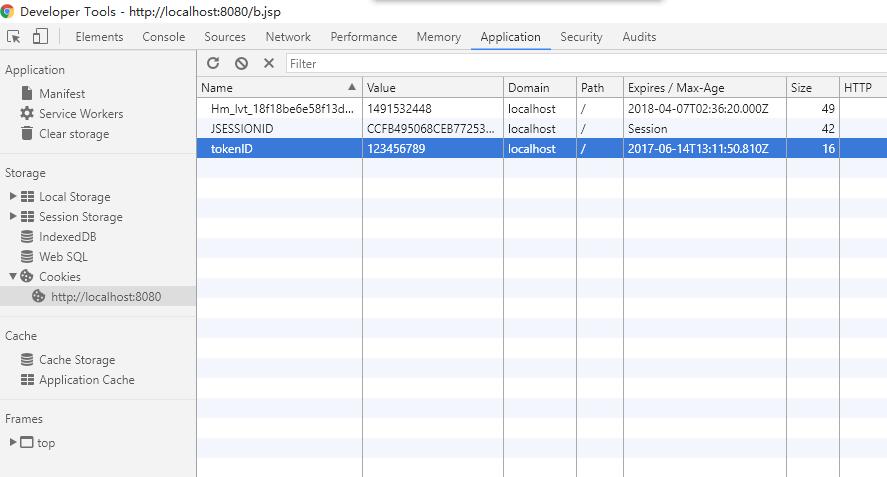This screenshot has width=887, height=477.
Task: Select the JSESSIONID cookie row
Action: click(x=542, y=128)
